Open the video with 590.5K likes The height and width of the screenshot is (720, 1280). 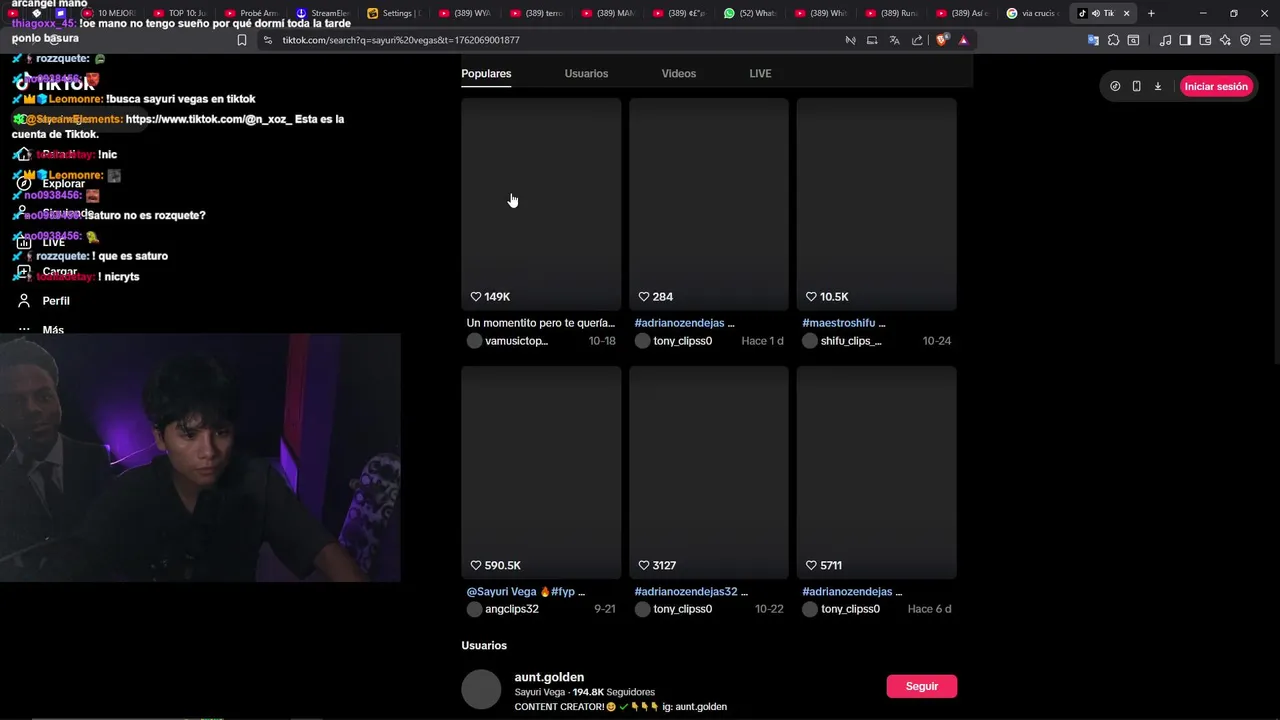(x=541, y=472)
